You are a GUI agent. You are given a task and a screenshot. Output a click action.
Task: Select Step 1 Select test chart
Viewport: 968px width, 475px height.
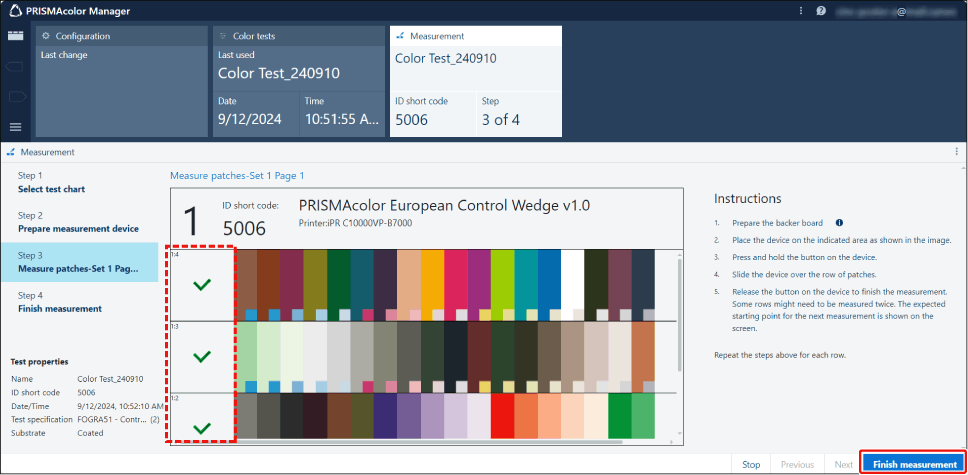[x=80, y=182]
